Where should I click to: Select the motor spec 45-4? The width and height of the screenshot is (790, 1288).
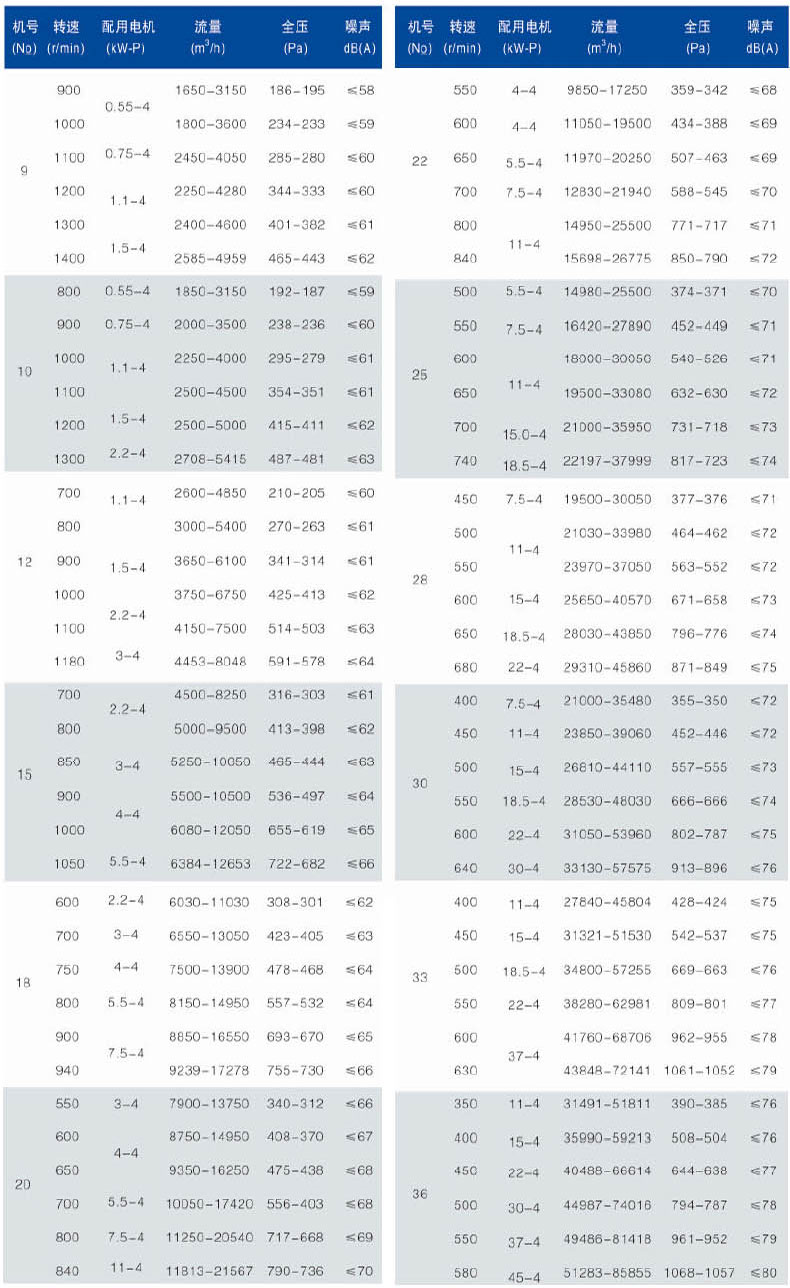(x=524, y=1276)
